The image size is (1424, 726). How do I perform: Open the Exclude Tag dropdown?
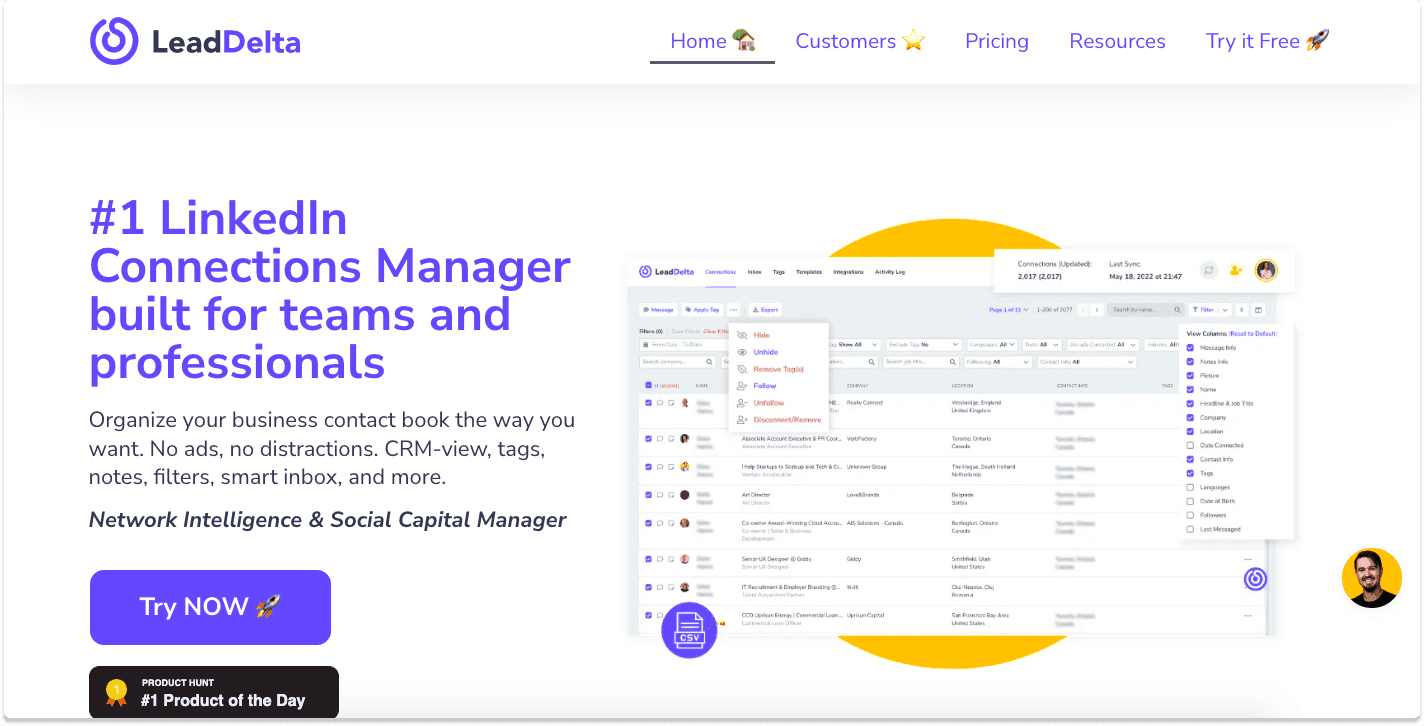pos(922,344)
